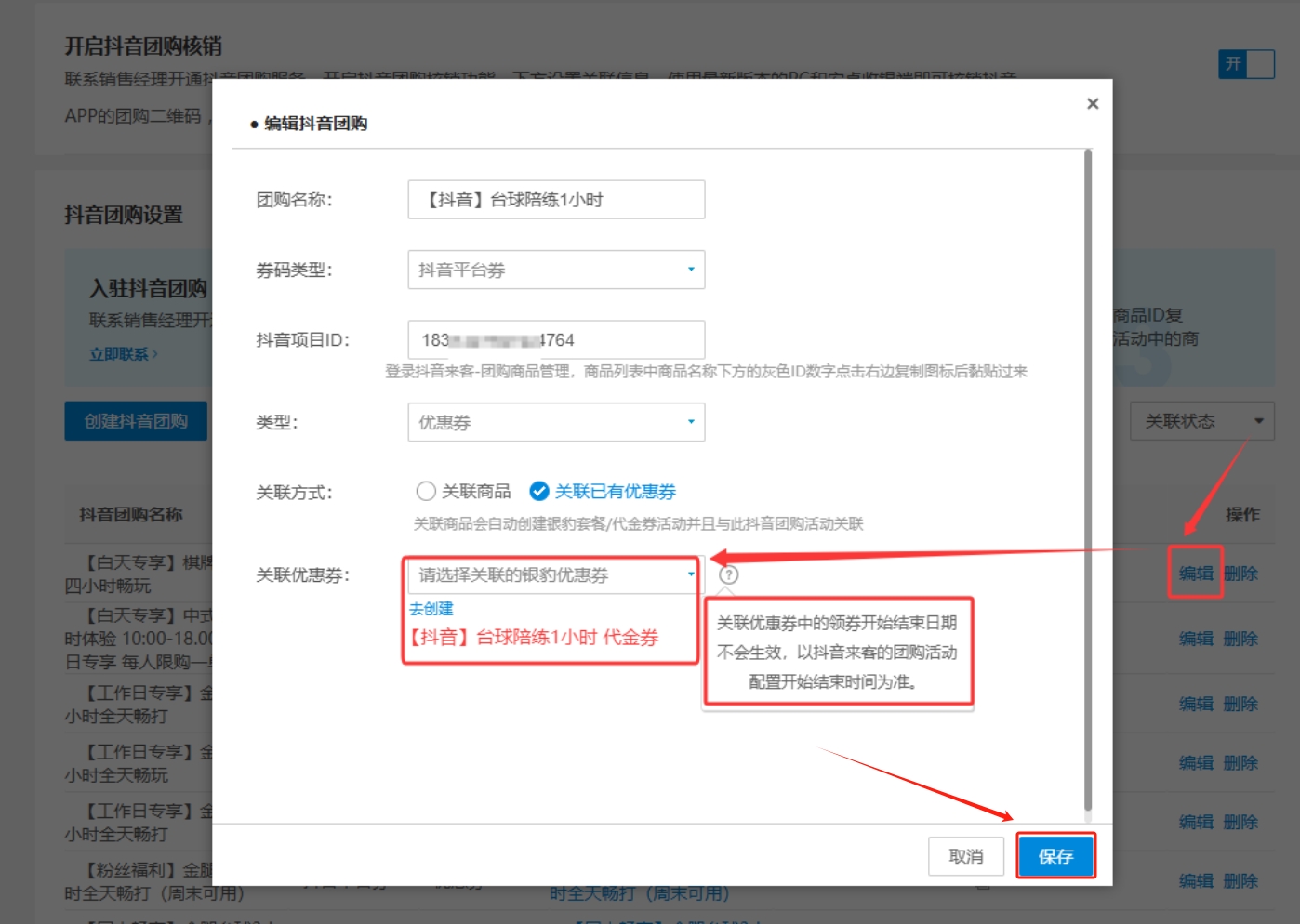Viewport: 1300px width, 924px height.
Task: Open the 关联优惠券 selection dropdown
Action: point(554,575)
